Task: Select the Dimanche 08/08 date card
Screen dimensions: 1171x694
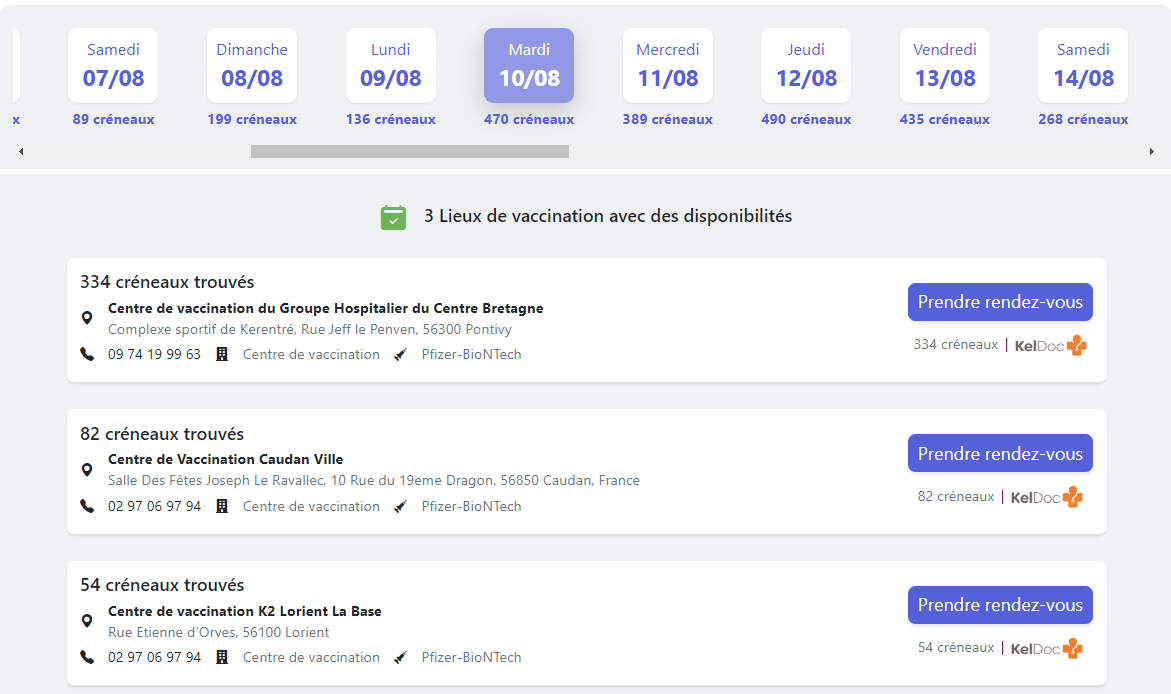Action: click(252, 66)
